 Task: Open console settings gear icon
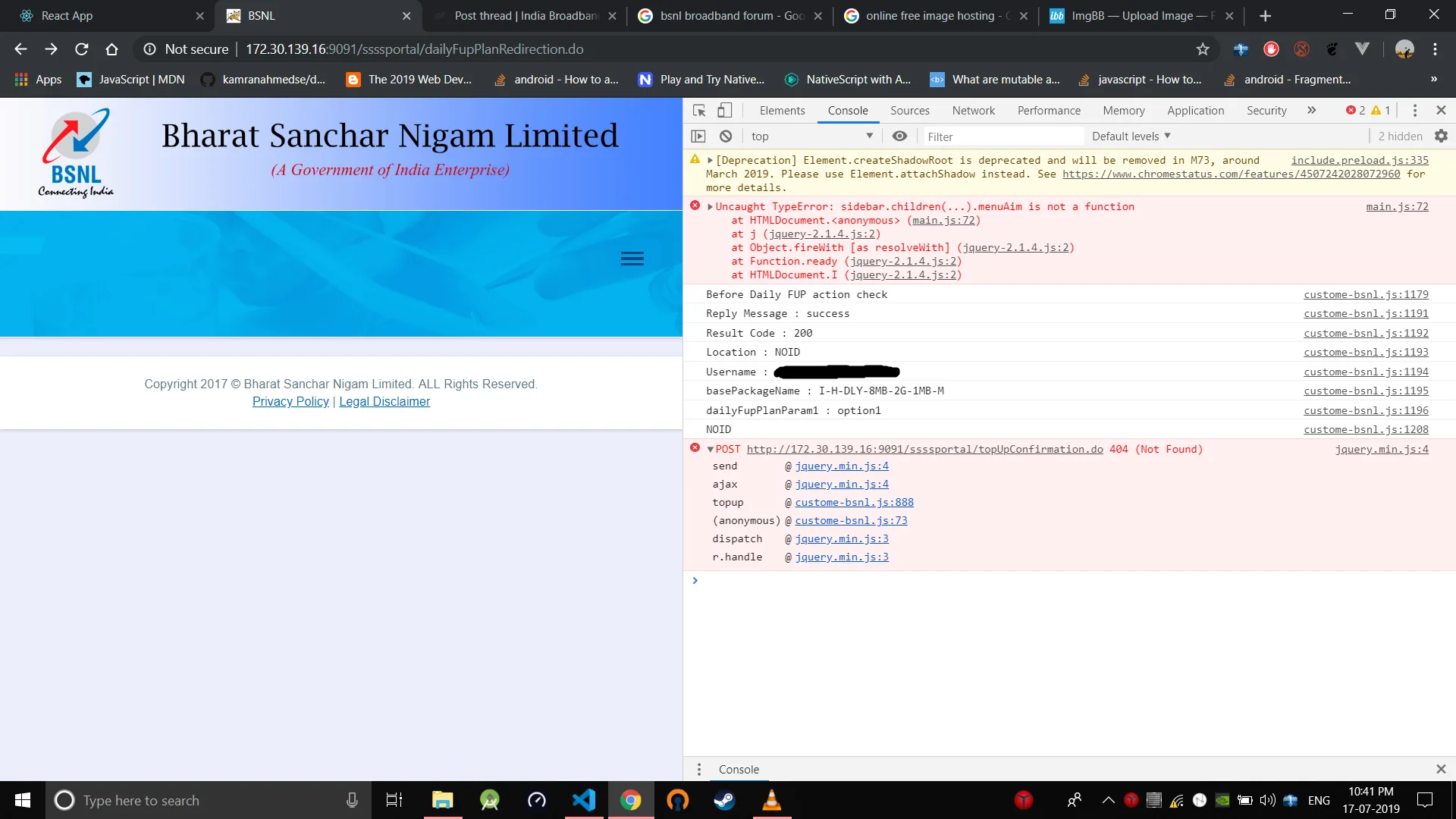(1441, 136)
